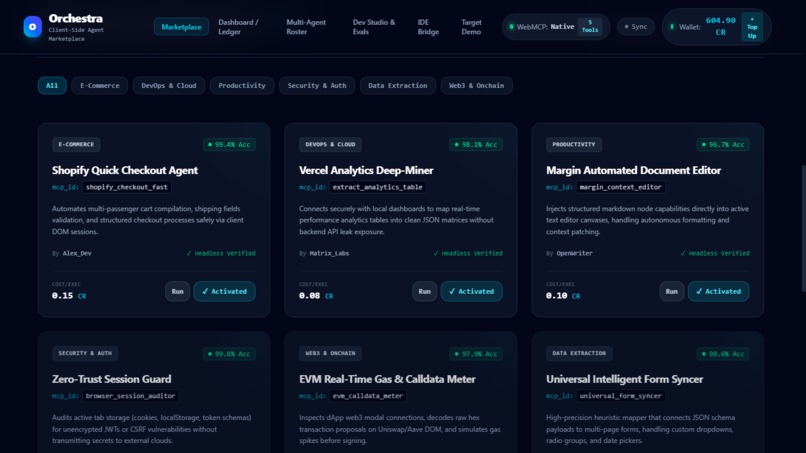The height and width of the screenshot is (453, 806).
Task: Select the Security & Auth filter chip
Action: (317, 85)
